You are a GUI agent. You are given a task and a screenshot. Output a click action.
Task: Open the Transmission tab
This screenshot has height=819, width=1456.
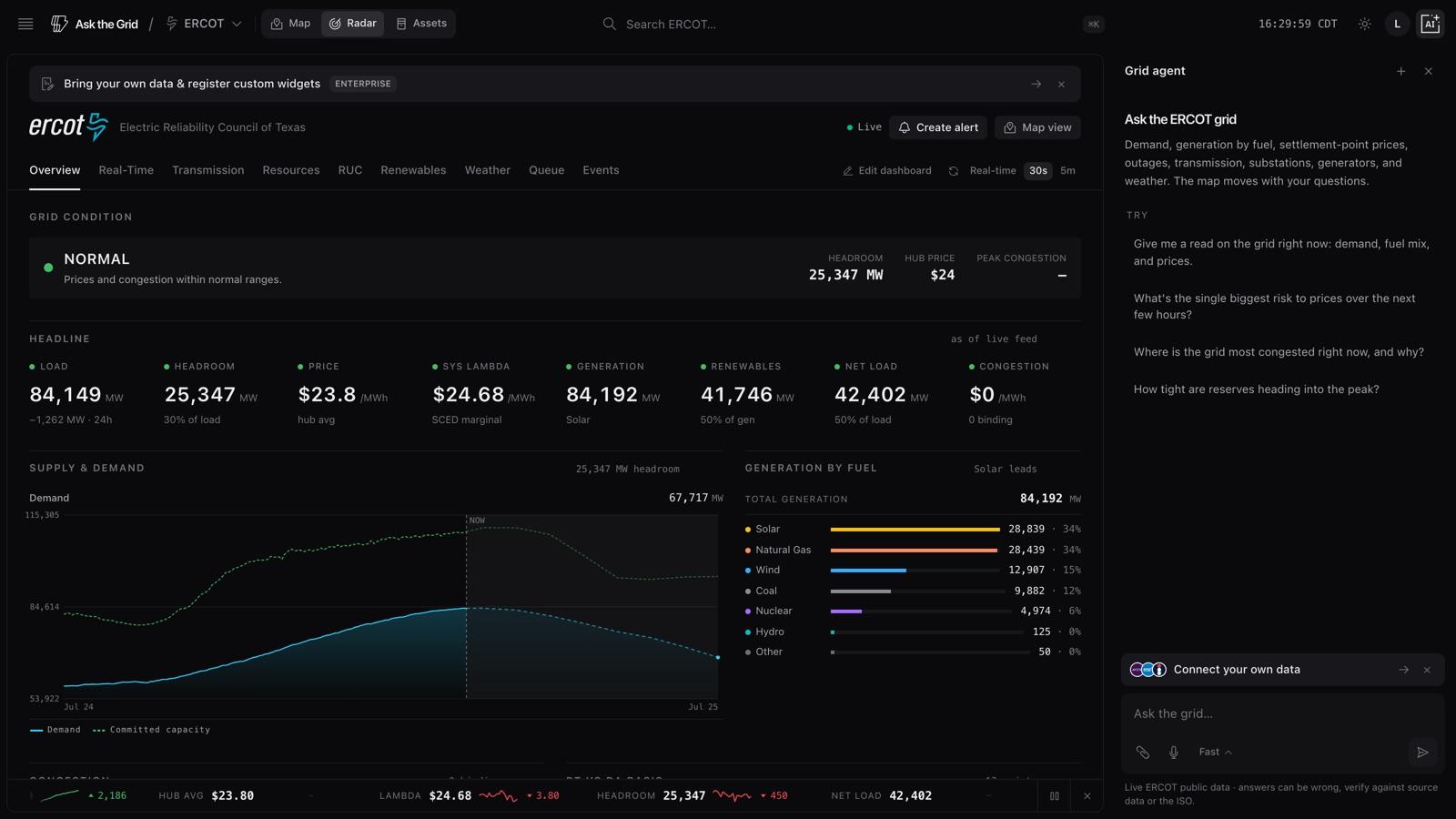click(207, 170)
